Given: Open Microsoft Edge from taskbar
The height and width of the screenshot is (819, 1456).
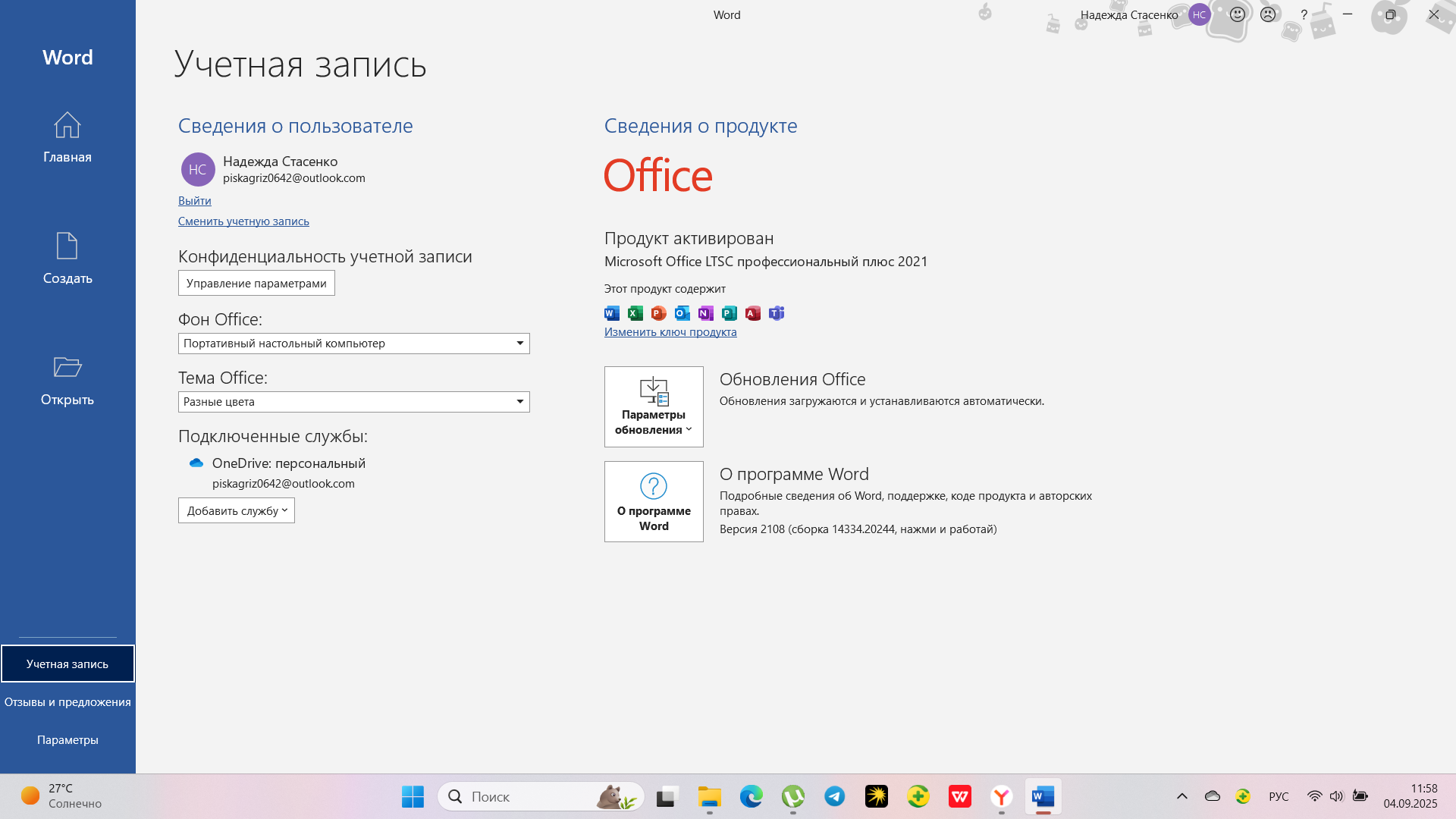Looking at the screenshot, I should [x=751, y=796].
